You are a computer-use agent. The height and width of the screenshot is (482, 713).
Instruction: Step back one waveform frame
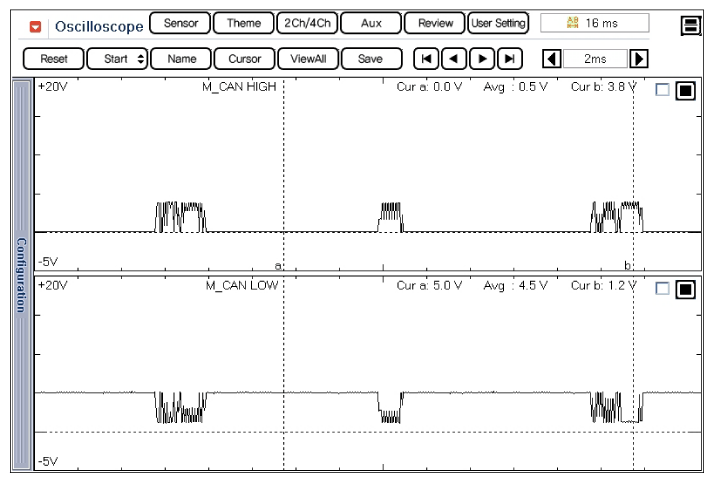click(x=455, y=59)
